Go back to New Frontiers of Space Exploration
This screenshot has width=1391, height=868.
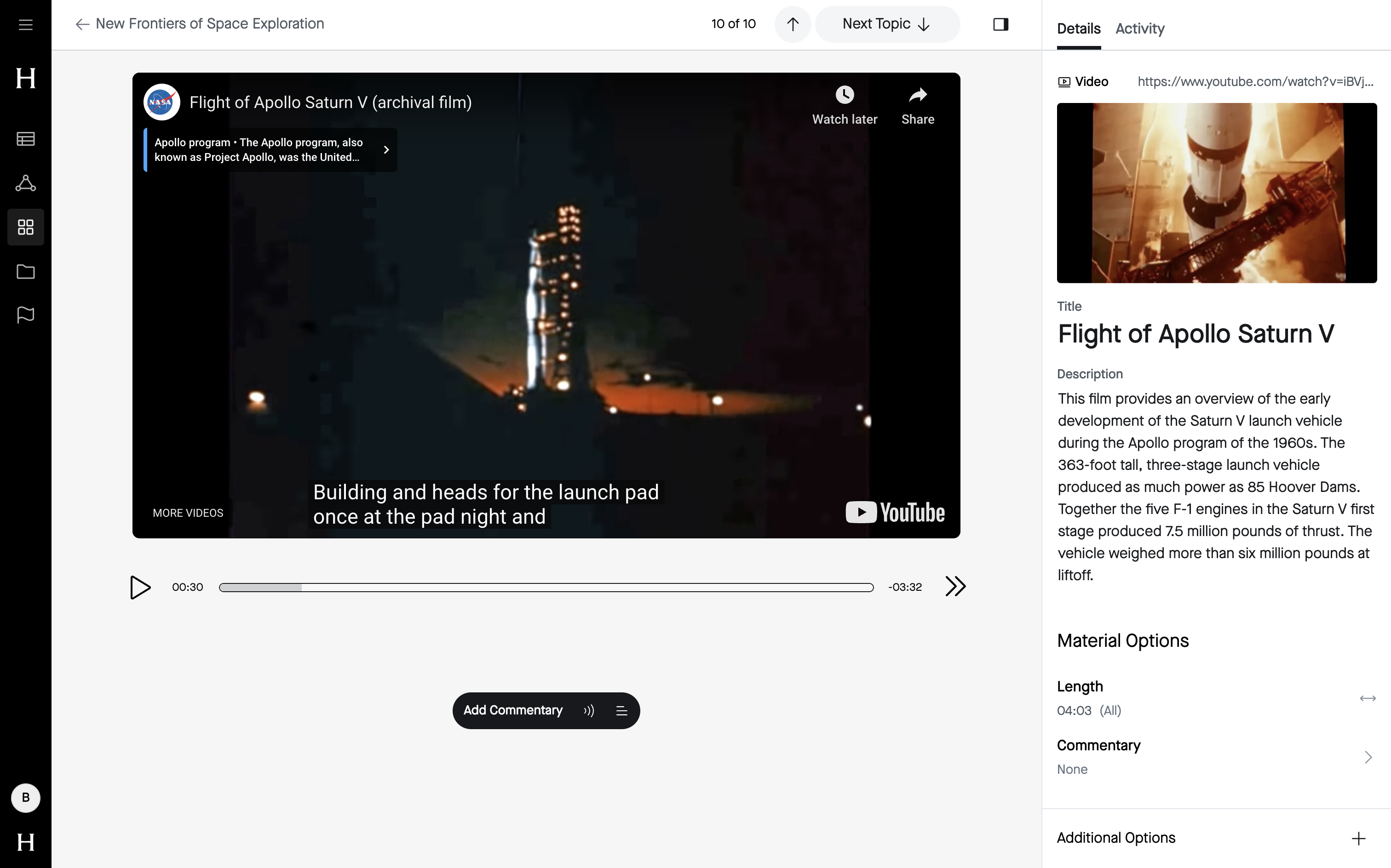[x=199, y=23]
